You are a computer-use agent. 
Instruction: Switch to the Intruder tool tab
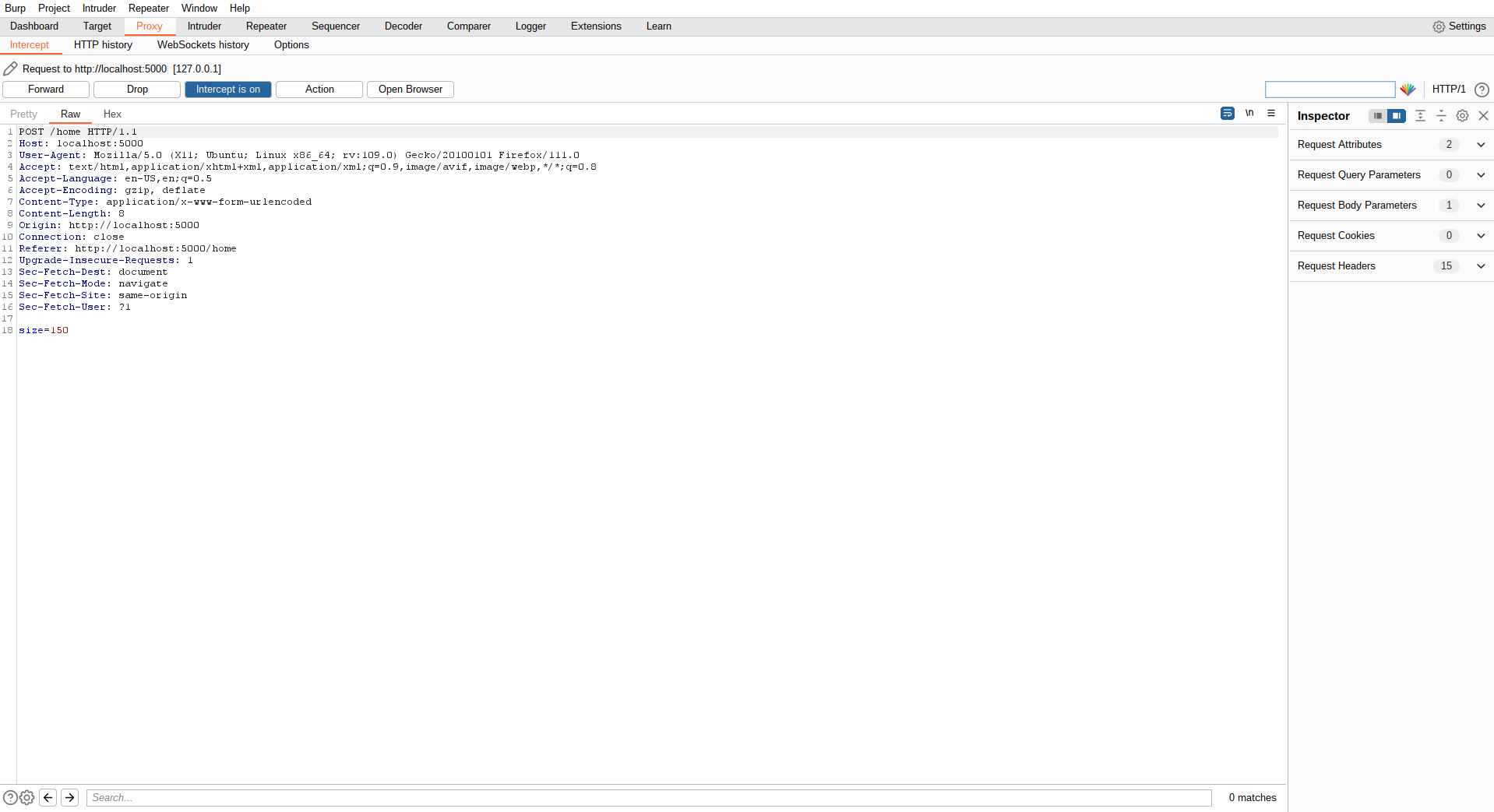[204, 26]
